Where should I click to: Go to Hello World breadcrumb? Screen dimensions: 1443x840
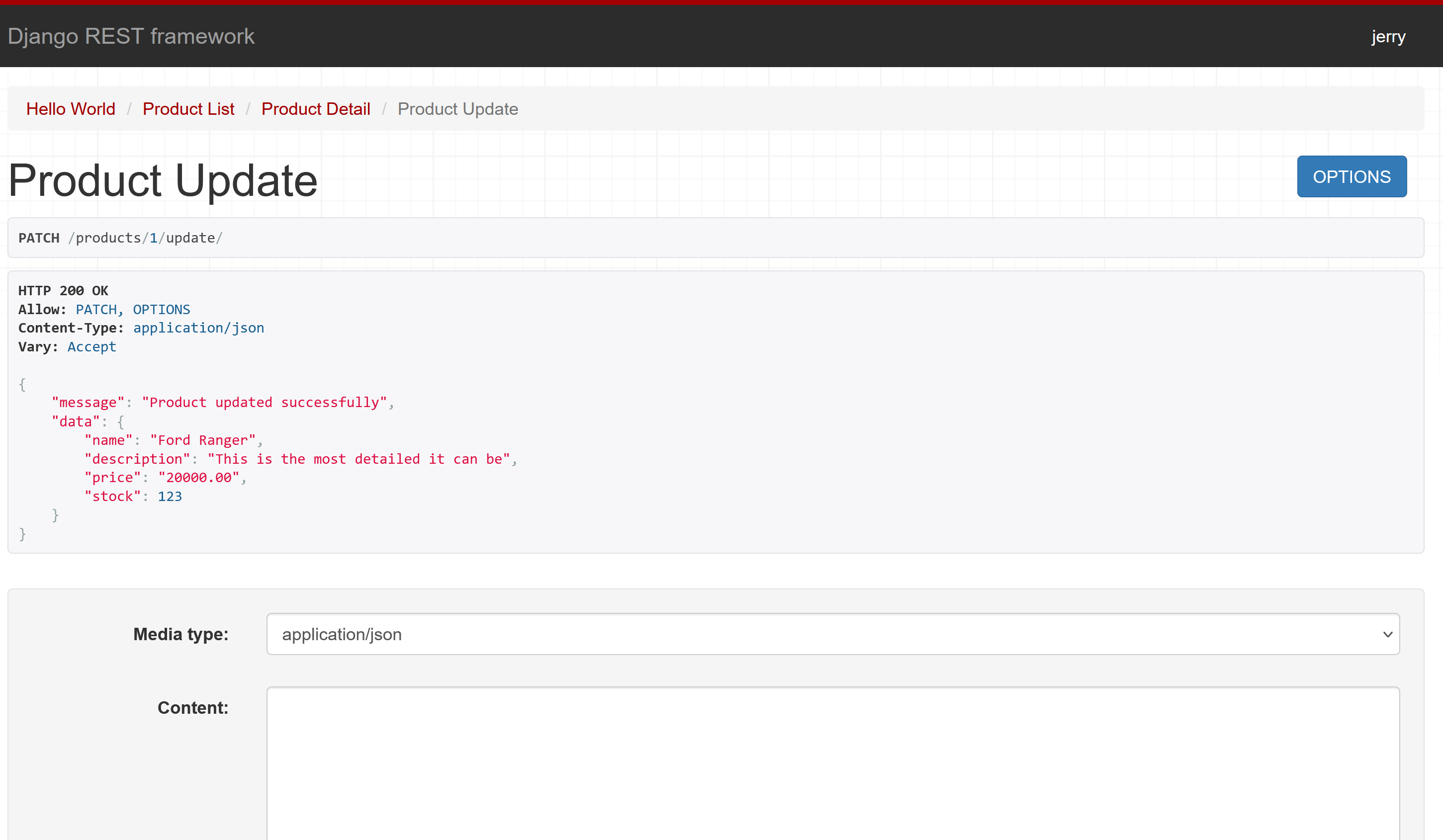pos(71,109)
